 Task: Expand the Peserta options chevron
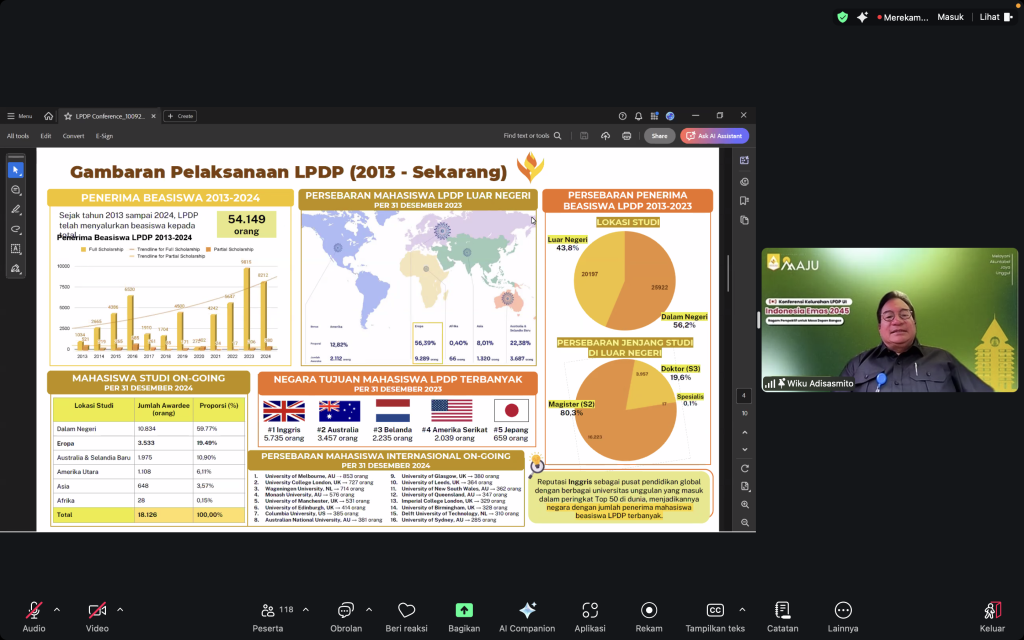[x=305, y=609]
